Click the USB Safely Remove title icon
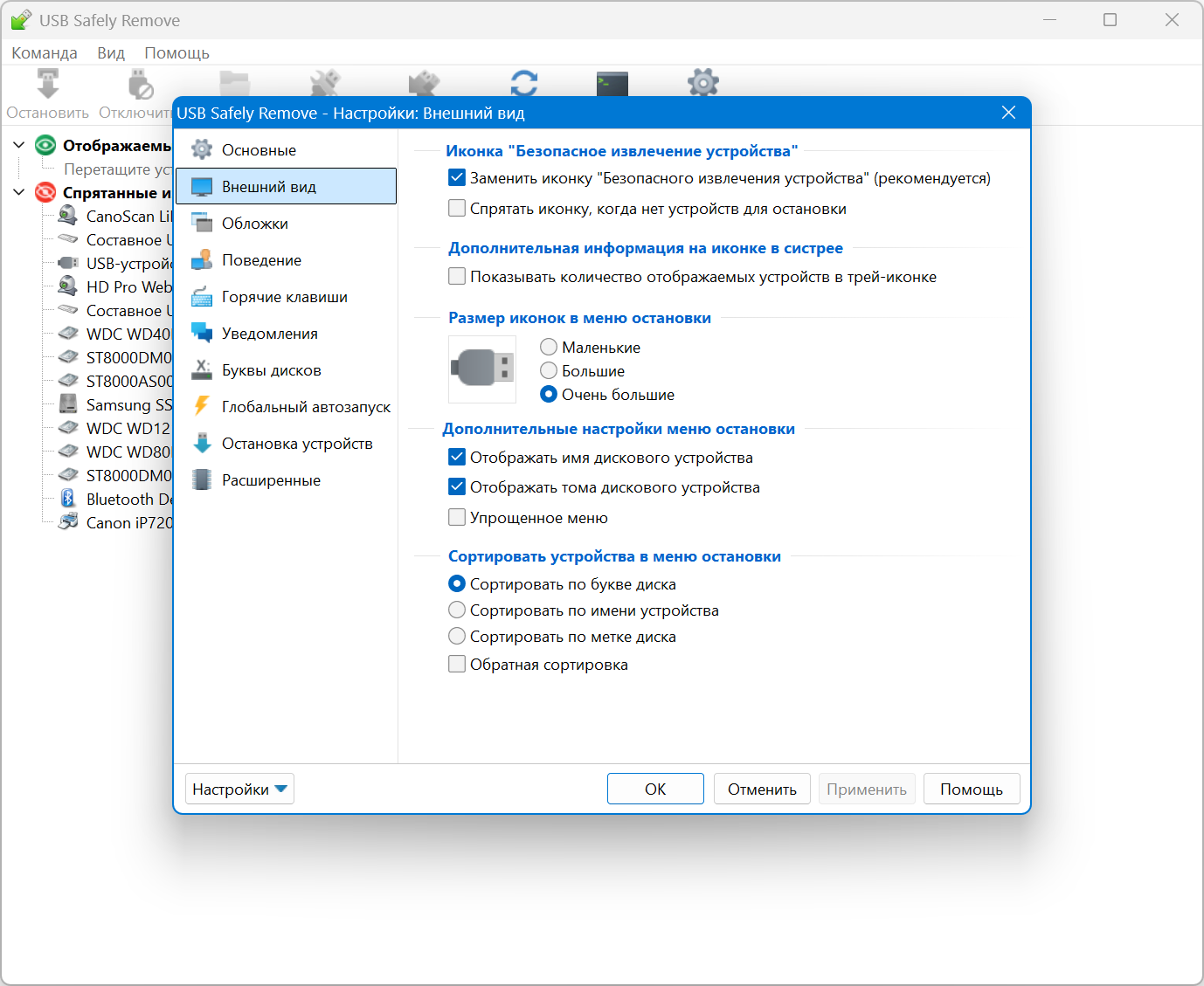This screenshot has height=986, width=1204. (x=21, y=19)
